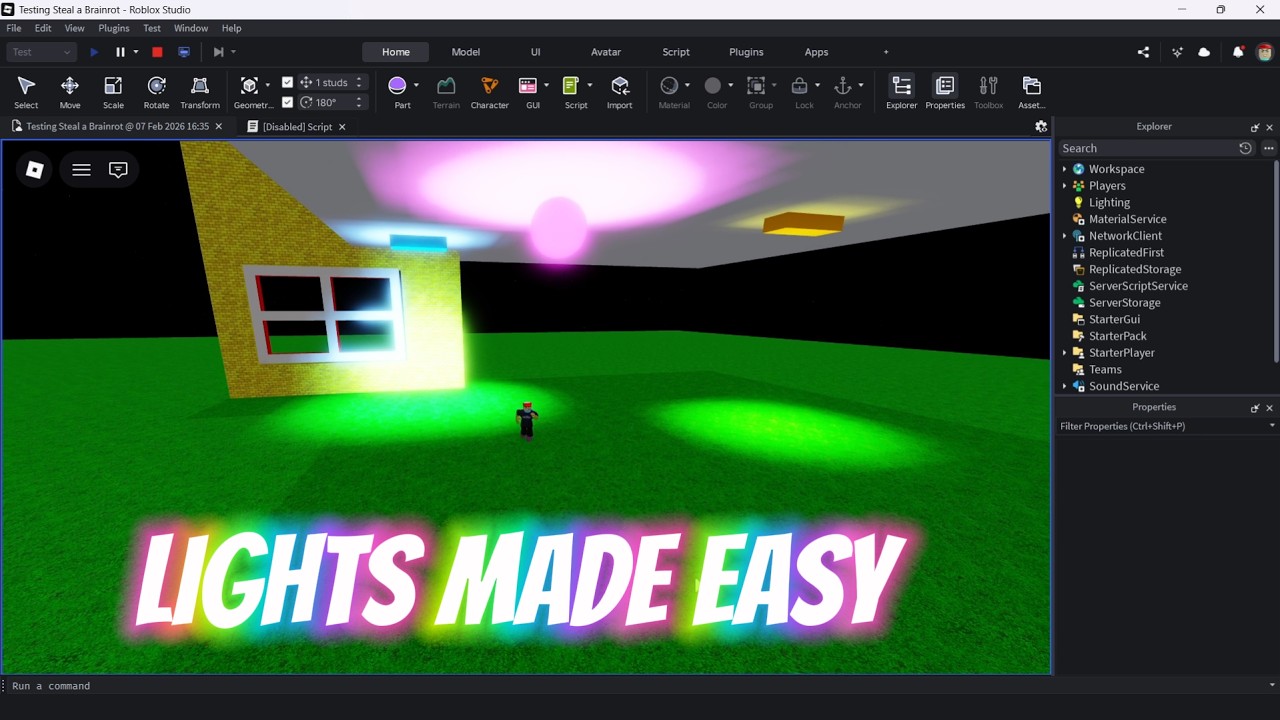This screenshot has width=1280, height=720.
Task: Expand the StarterPlayer tree node
Action: click(x=1064, y=353)
